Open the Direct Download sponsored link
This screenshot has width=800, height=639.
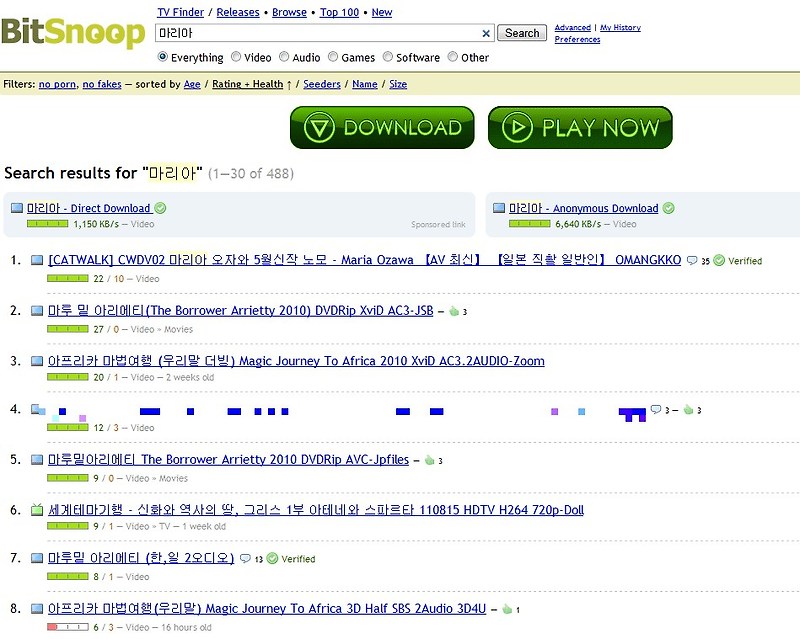[88, 208]
